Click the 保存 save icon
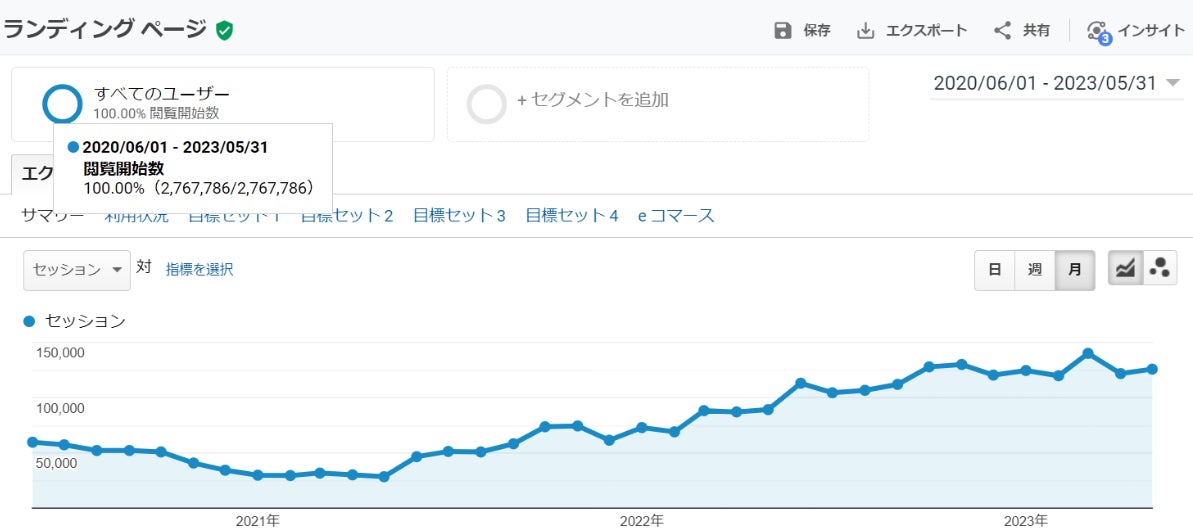This screenshot has height=531, width=1193. pyautogui.click(x=783, y=31)
